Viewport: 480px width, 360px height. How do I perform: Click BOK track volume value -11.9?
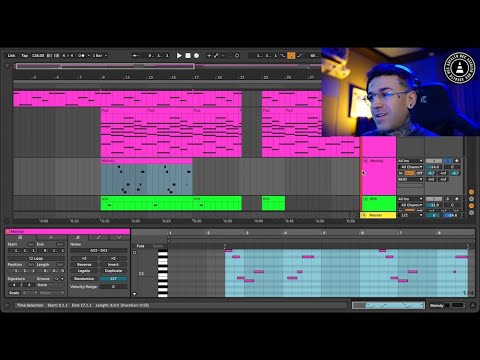point(434,205)
